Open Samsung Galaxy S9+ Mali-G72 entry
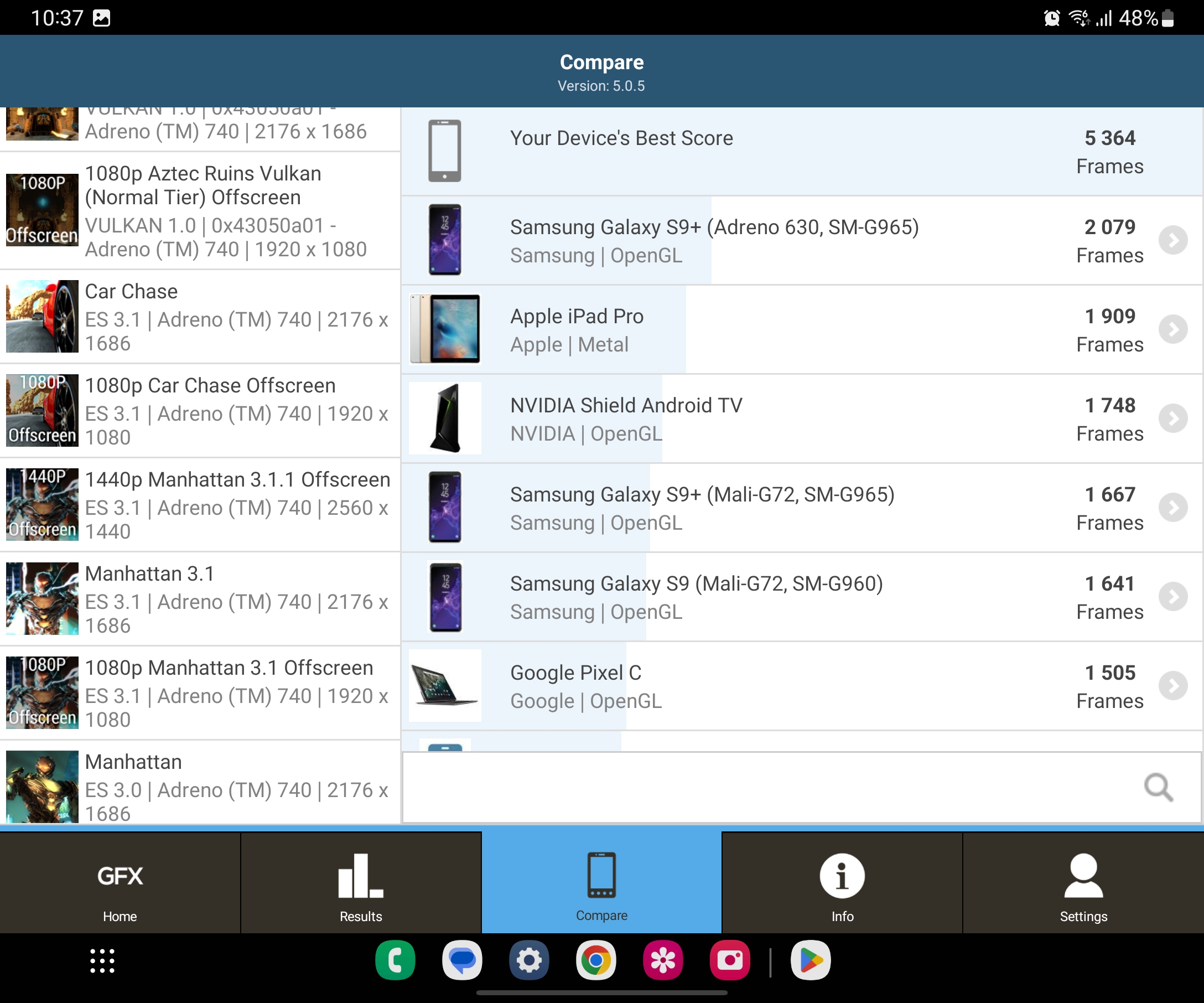This screenshot has height=1003, width=1204. point(702,508)
